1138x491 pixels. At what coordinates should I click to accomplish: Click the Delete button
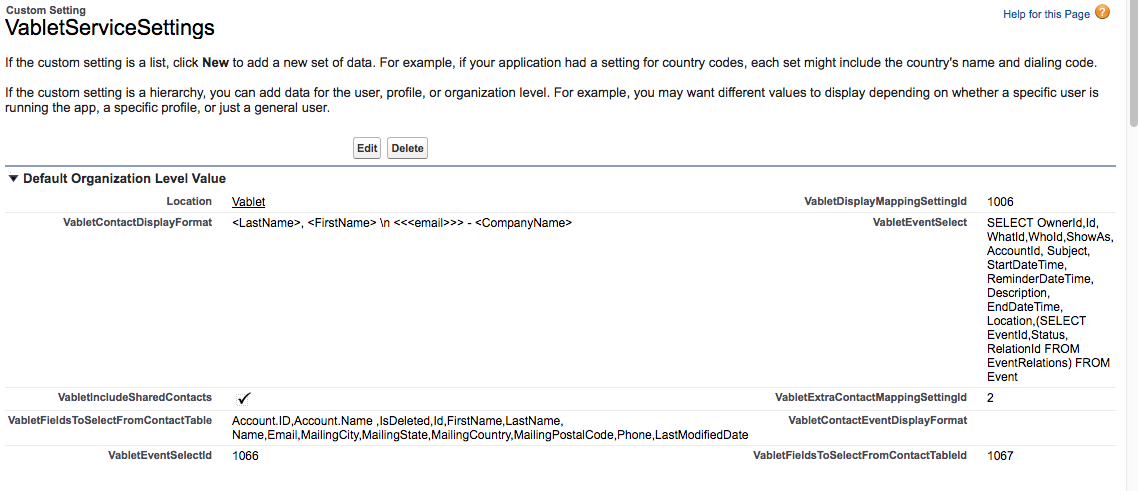(x=407, y=148)
